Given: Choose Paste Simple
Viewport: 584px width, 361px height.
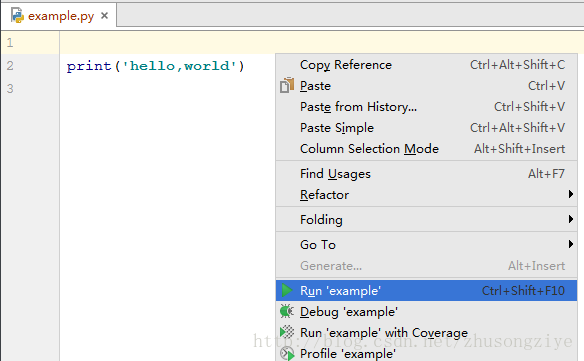Looking at the screenshot, I should (x=426, y=128).
